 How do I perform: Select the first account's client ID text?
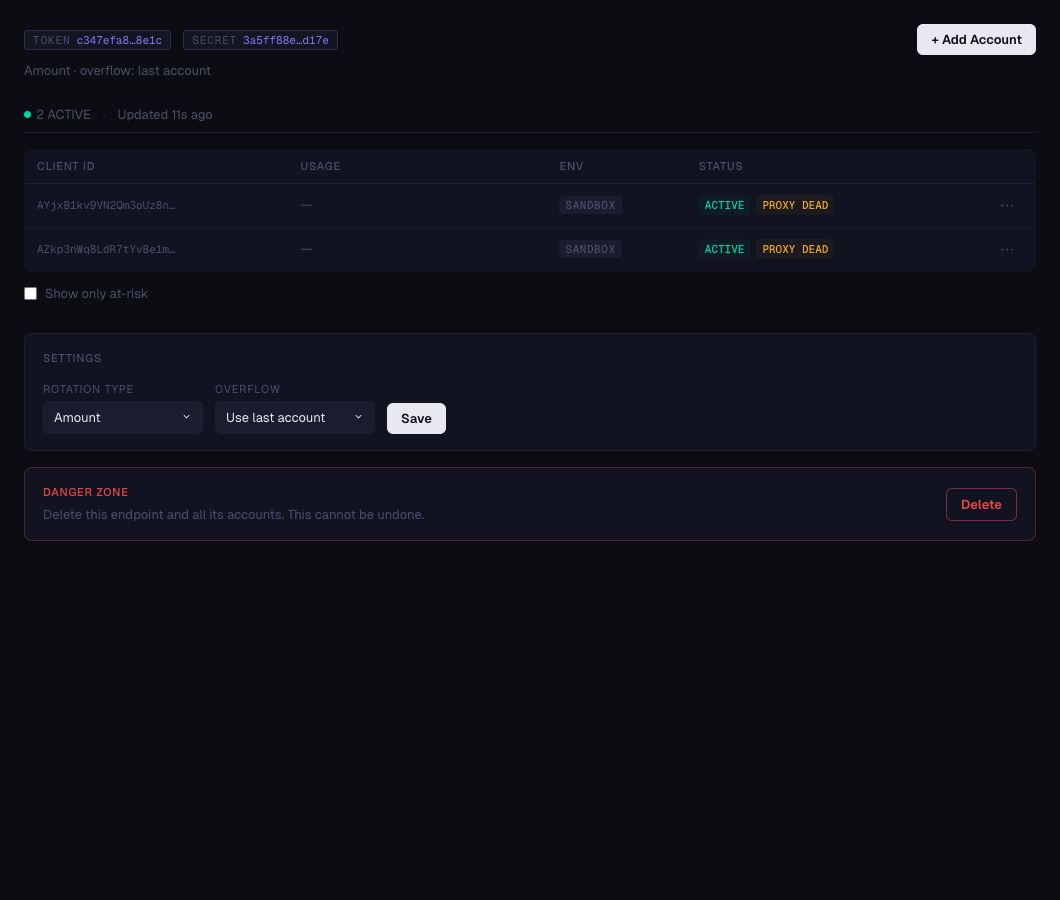[x=106, y=205]
